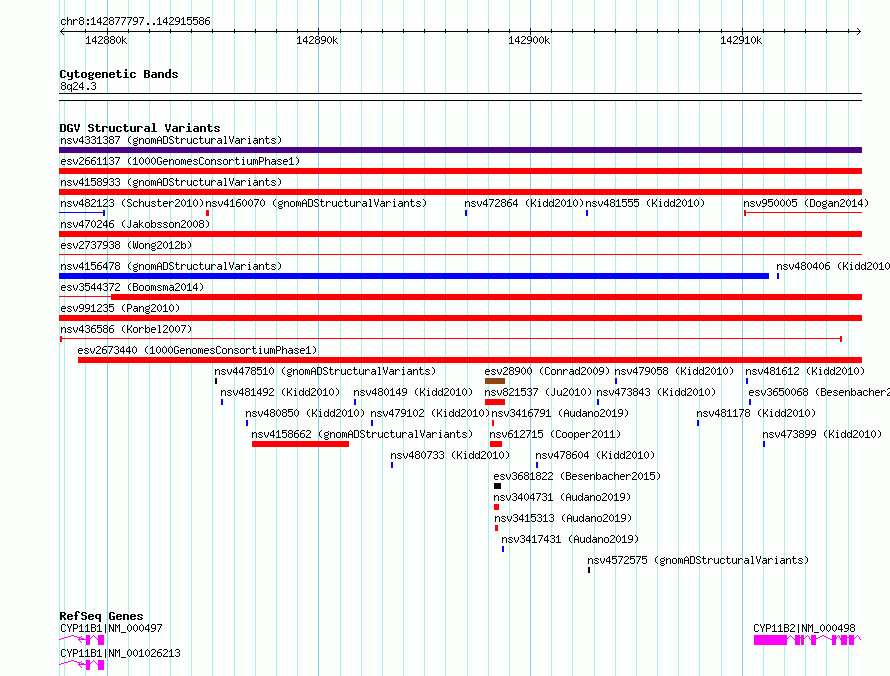Click nsv821537 Ju2010 variant label

click(538, 392)
